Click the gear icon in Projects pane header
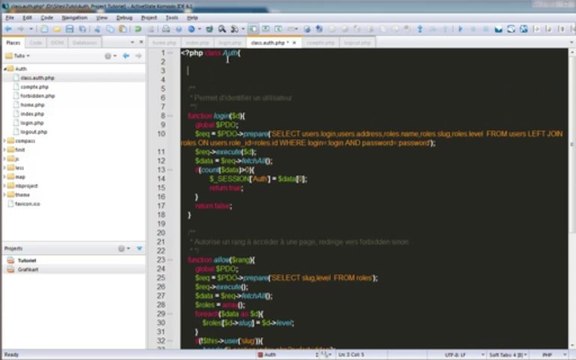 click(122, 249)
